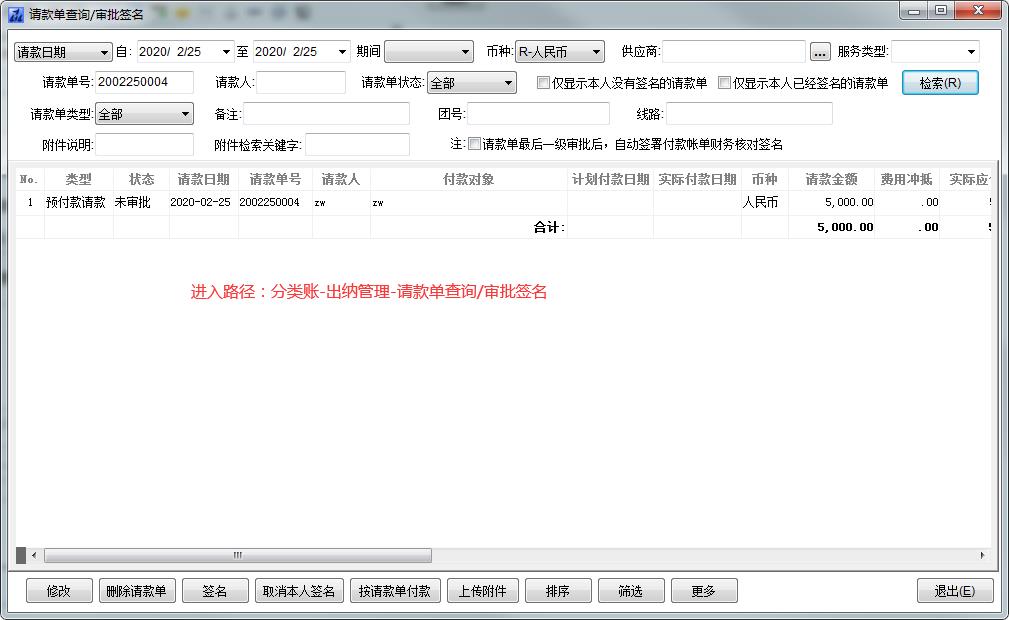Click the horizontal scrollbar left arrow
1009x620 pixels.
coord(34,555)
